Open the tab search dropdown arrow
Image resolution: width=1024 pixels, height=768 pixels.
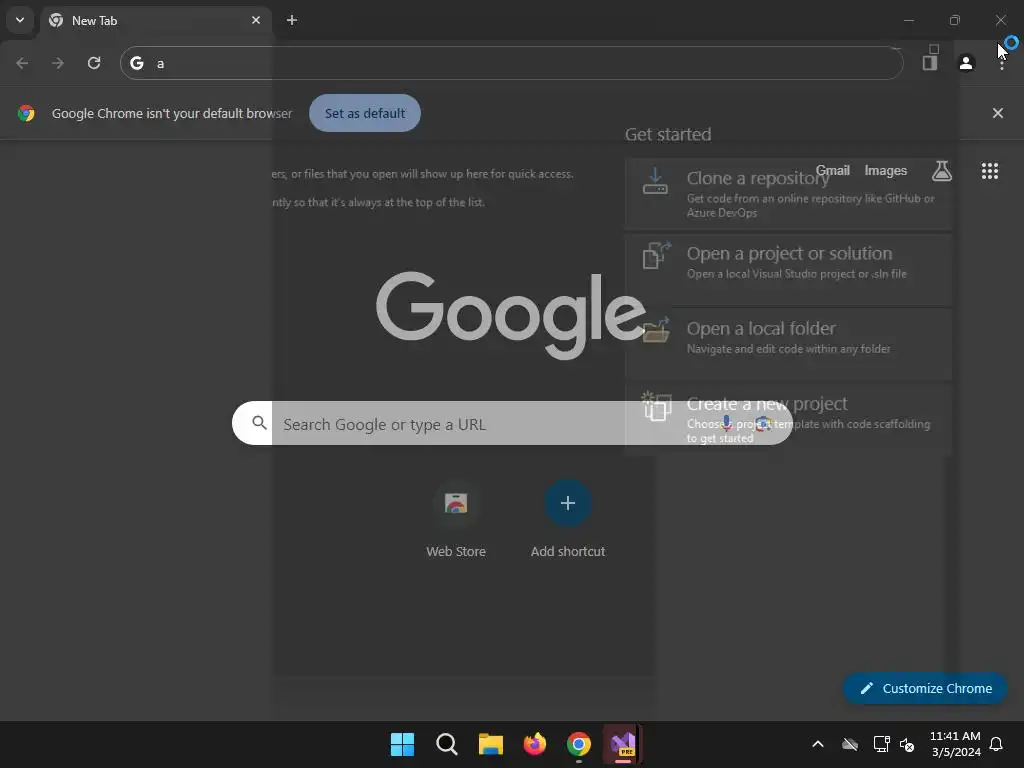point(20,20)
